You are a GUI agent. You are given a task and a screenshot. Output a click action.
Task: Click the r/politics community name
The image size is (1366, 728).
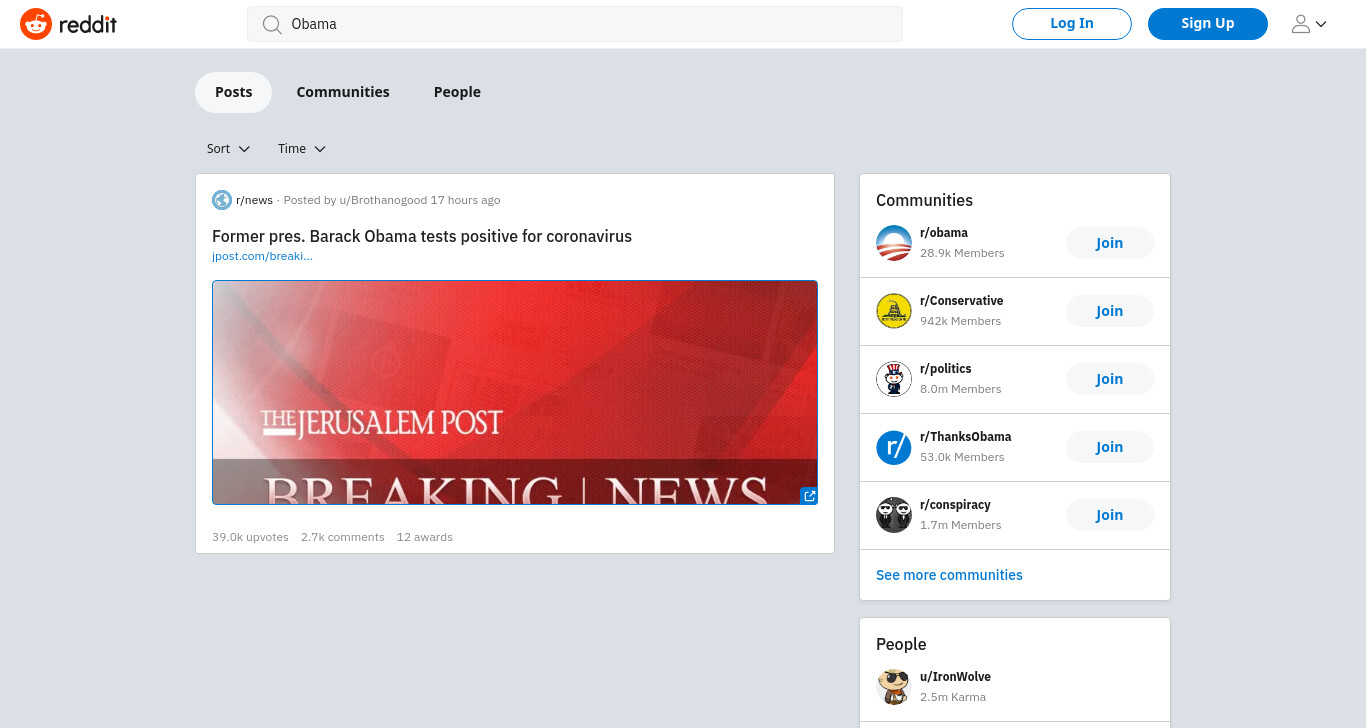click(946, 369)
